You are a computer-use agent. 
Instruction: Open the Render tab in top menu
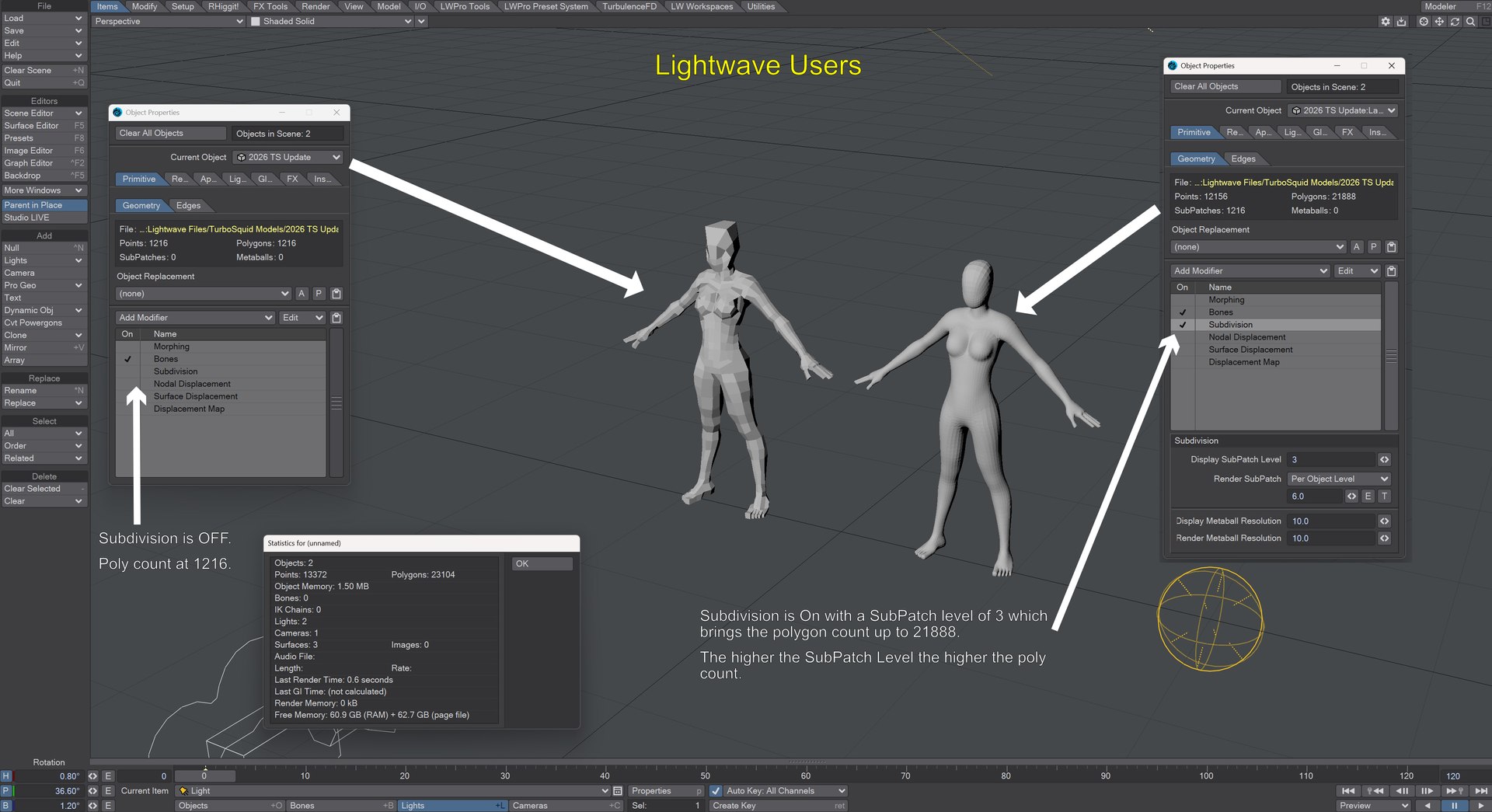[315, 6]
